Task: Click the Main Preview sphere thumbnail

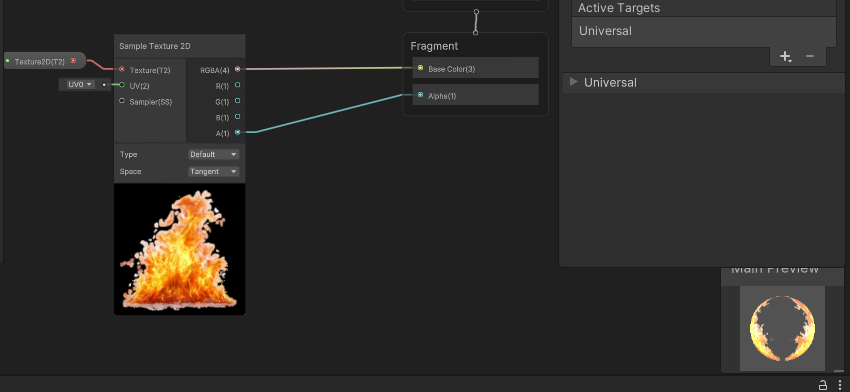Action: (x=782, y=329)
